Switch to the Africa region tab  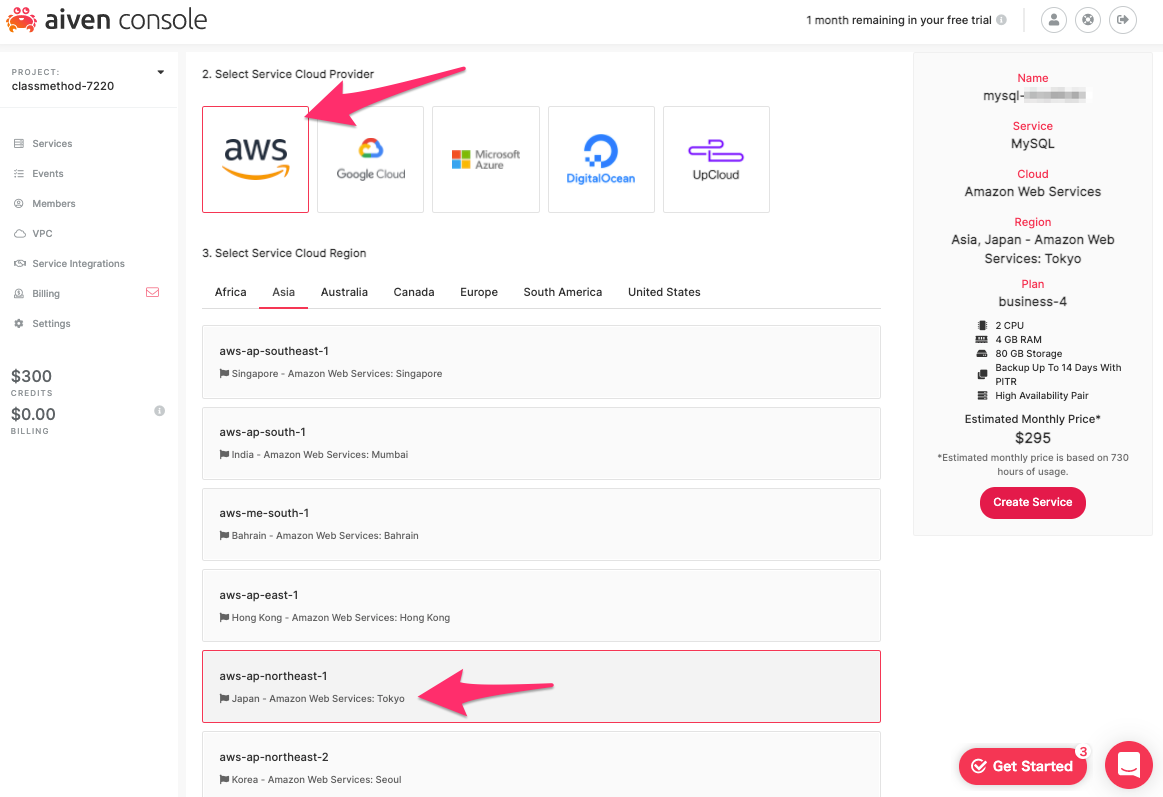click(230, 291)
